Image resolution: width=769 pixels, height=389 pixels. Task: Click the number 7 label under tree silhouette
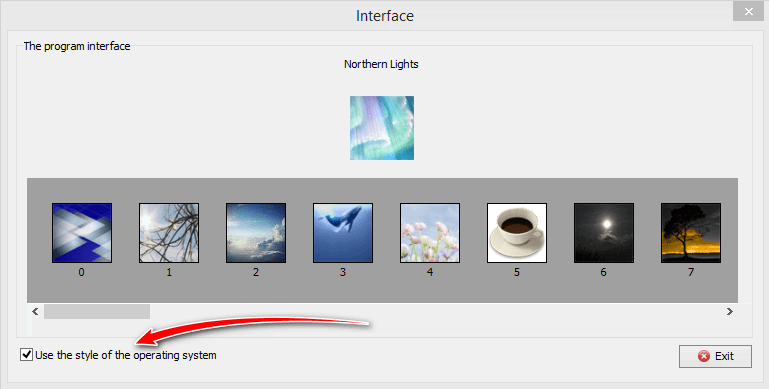pyautogui.click(x=691, y=272)
